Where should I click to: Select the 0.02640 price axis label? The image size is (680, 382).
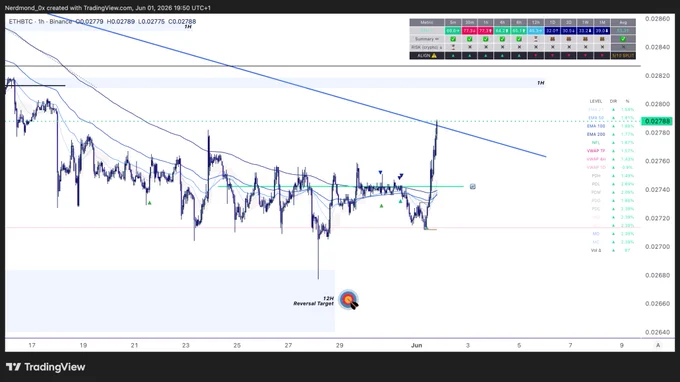point(657,332)
